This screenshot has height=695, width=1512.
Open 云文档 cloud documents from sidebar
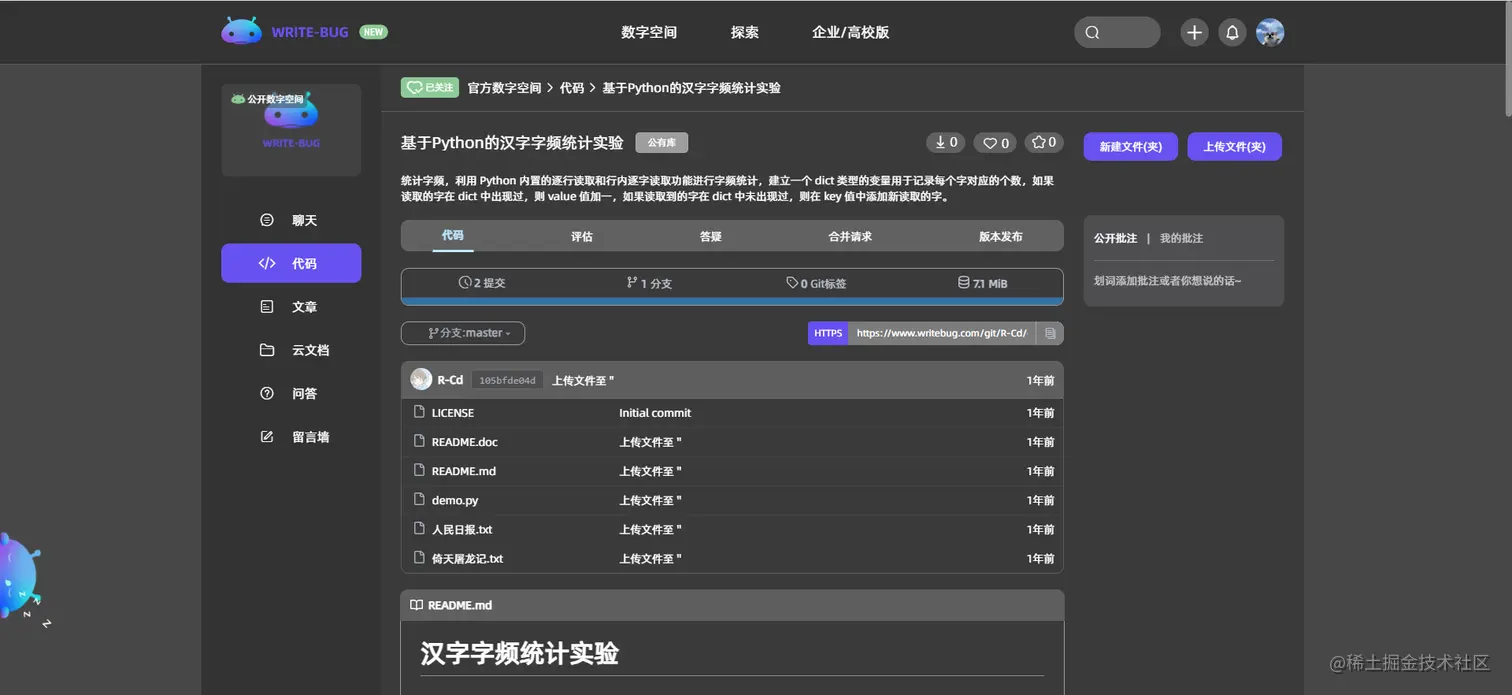tap(291, 349)
